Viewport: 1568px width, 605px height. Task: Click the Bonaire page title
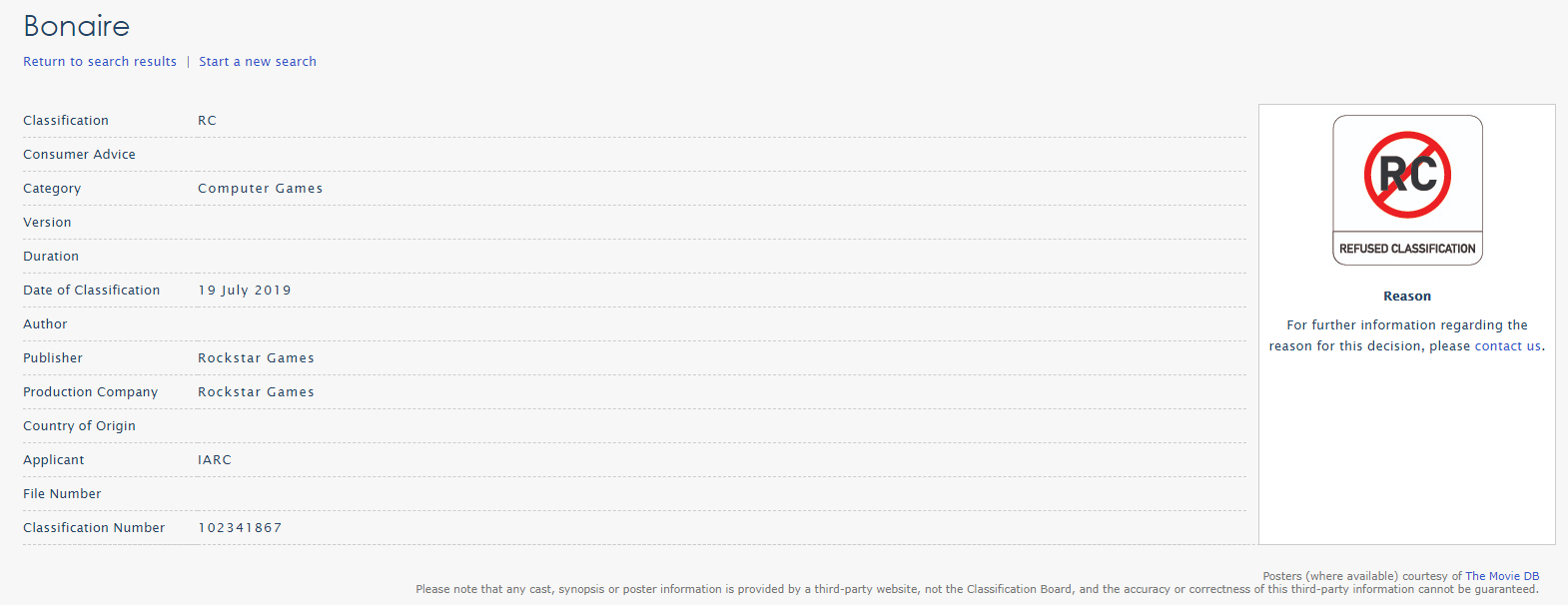pyautogui.click(x=77, y=26)
